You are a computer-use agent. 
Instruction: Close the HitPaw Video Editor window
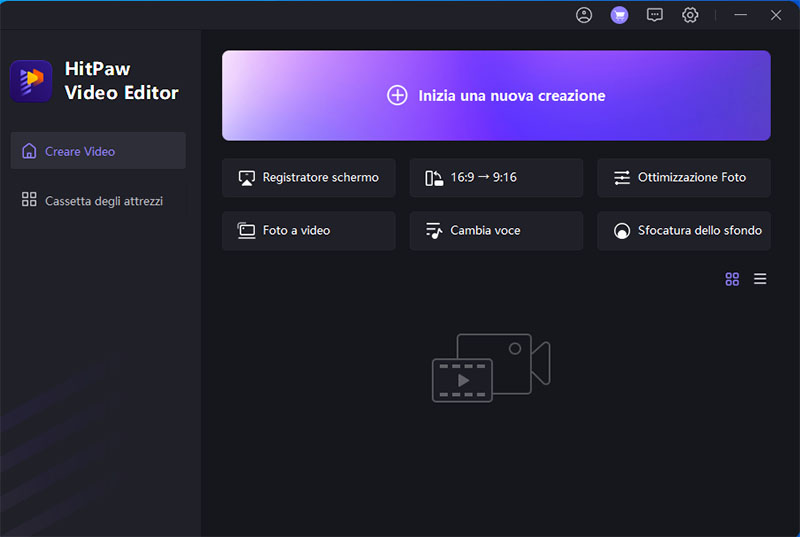[x=776, y=15]
